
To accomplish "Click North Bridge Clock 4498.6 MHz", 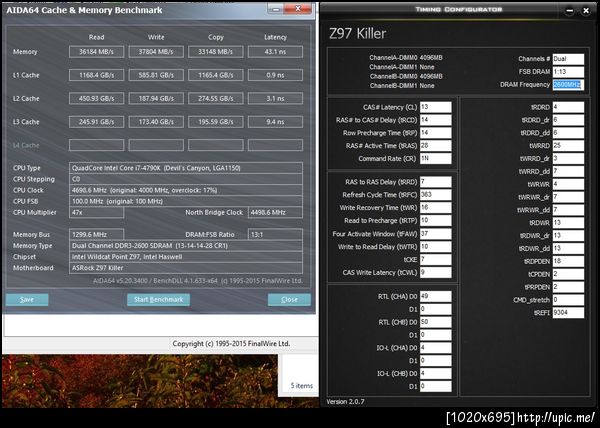I will point(275,212).
